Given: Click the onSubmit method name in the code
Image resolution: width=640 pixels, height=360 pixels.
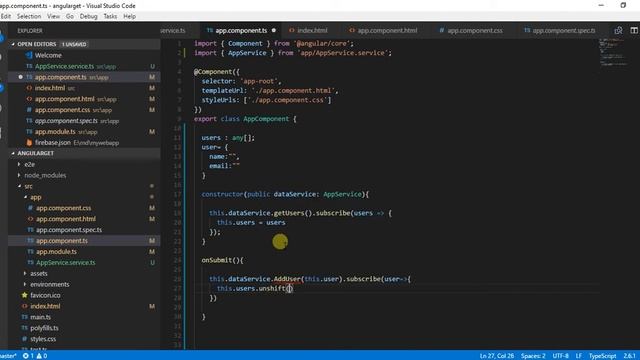Looking at the screenshot, I should tap(218, 260).
